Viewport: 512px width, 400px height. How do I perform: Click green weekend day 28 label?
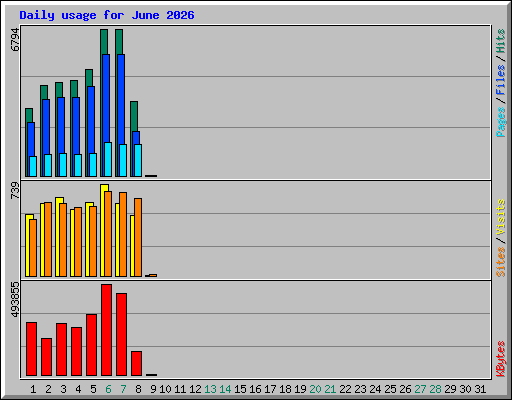tap(435, 389)
